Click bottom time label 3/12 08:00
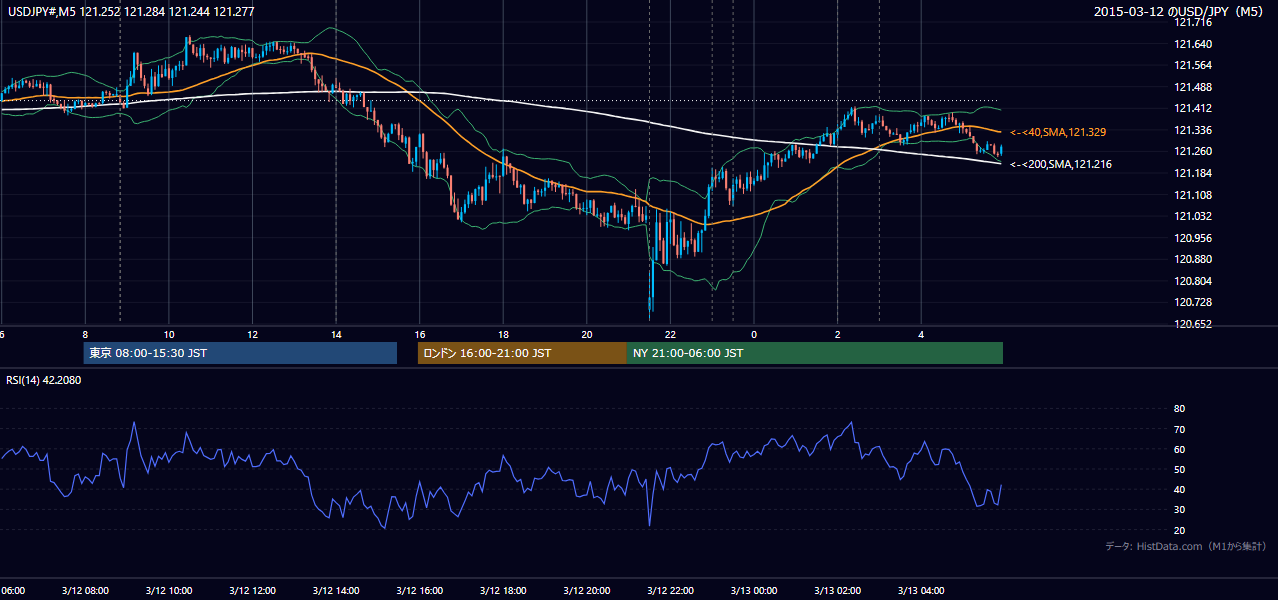This screenshot has height=600, width=1278. pos(84,591)
